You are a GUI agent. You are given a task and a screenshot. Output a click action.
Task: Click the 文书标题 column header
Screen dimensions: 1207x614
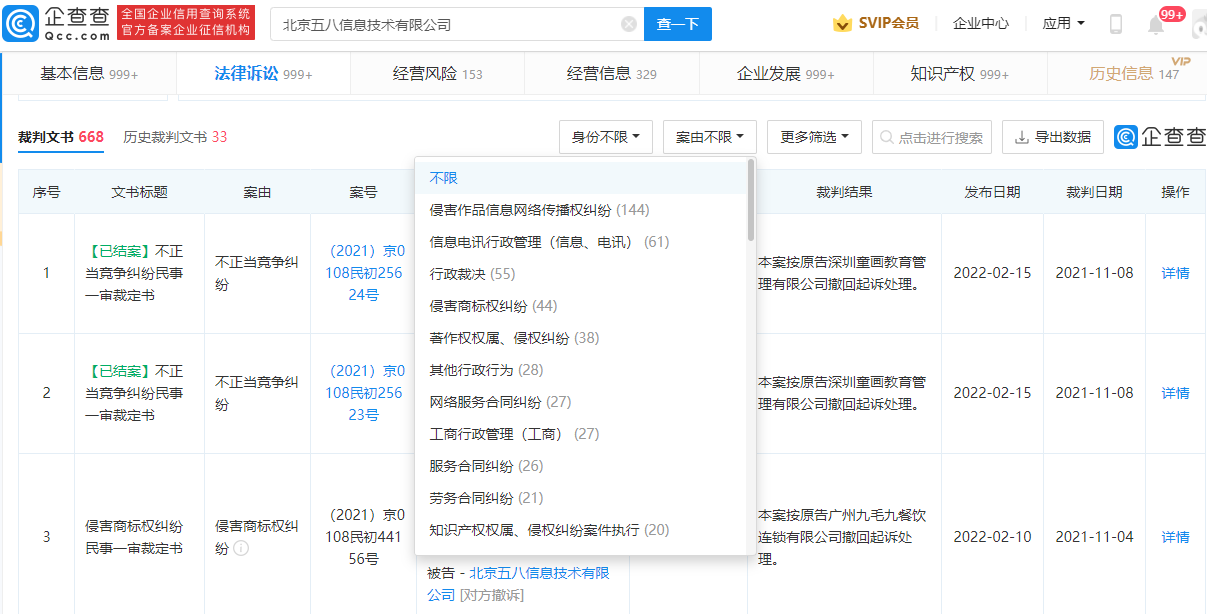coord(139,192)
